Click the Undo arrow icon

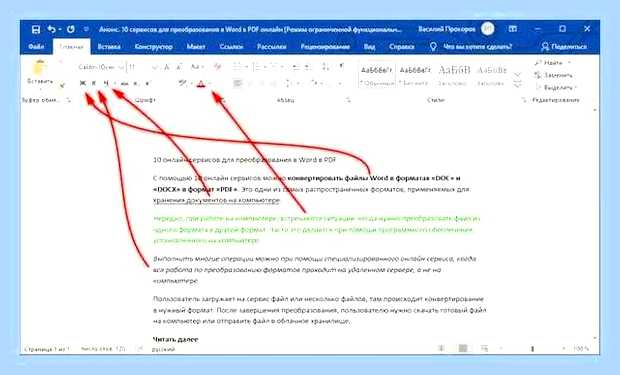pos(51,29)
